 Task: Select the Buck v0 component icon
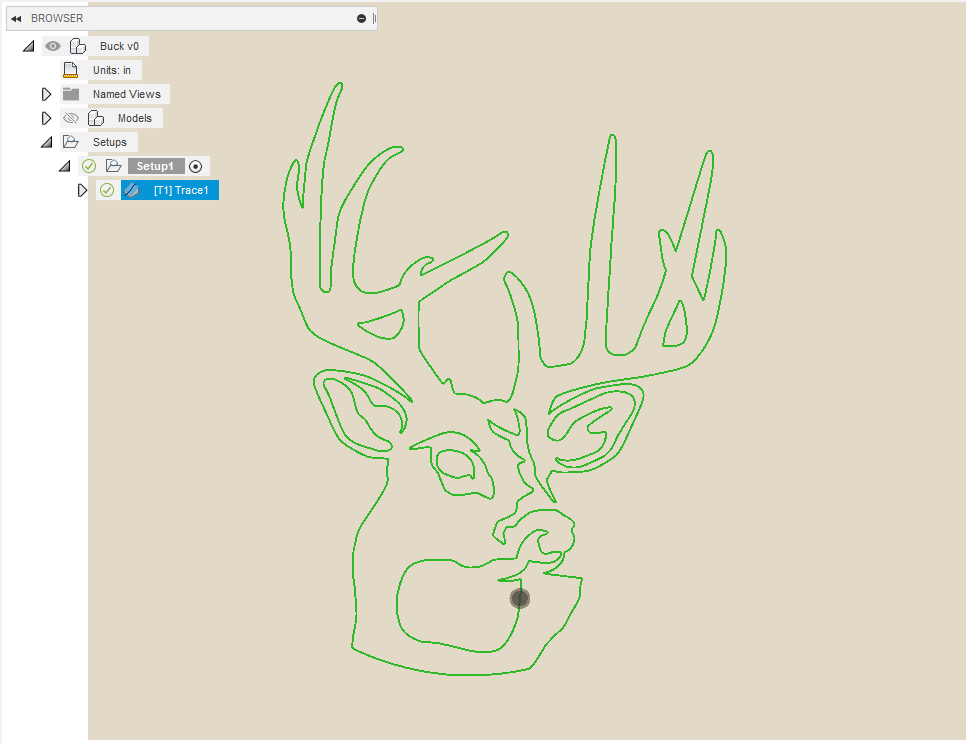click(78, 45)
